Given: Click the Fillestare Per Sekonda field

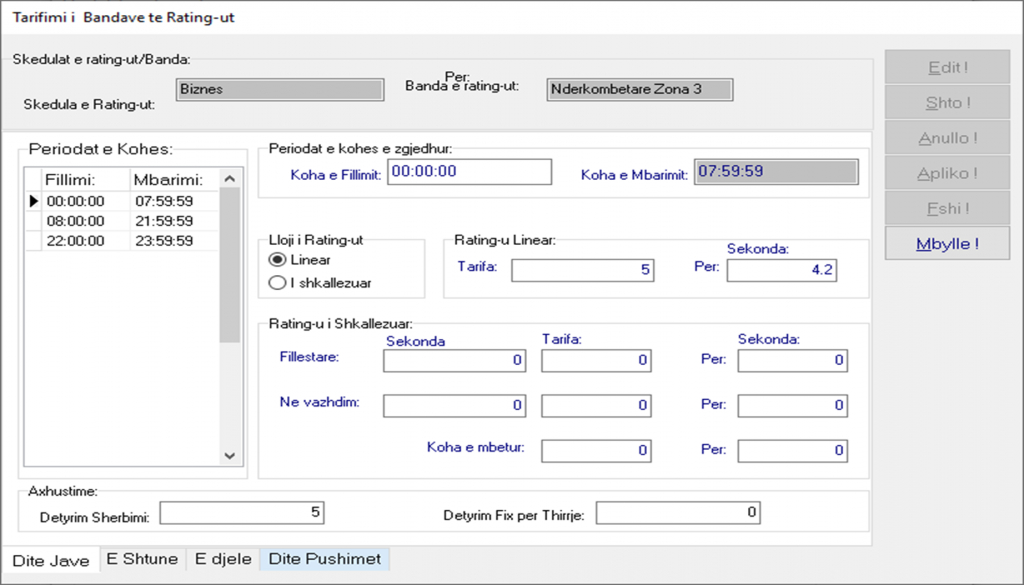Looking at the screenshot, I should coord(793,360).
